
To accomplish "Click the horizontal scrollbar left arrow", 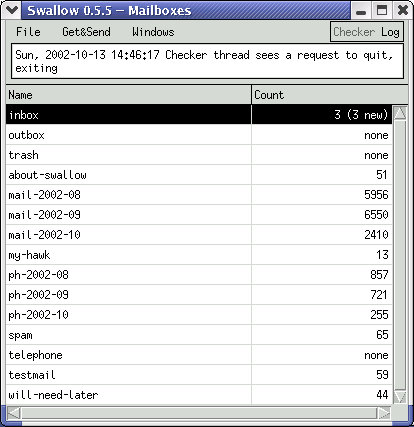I will tap(14, 413).
